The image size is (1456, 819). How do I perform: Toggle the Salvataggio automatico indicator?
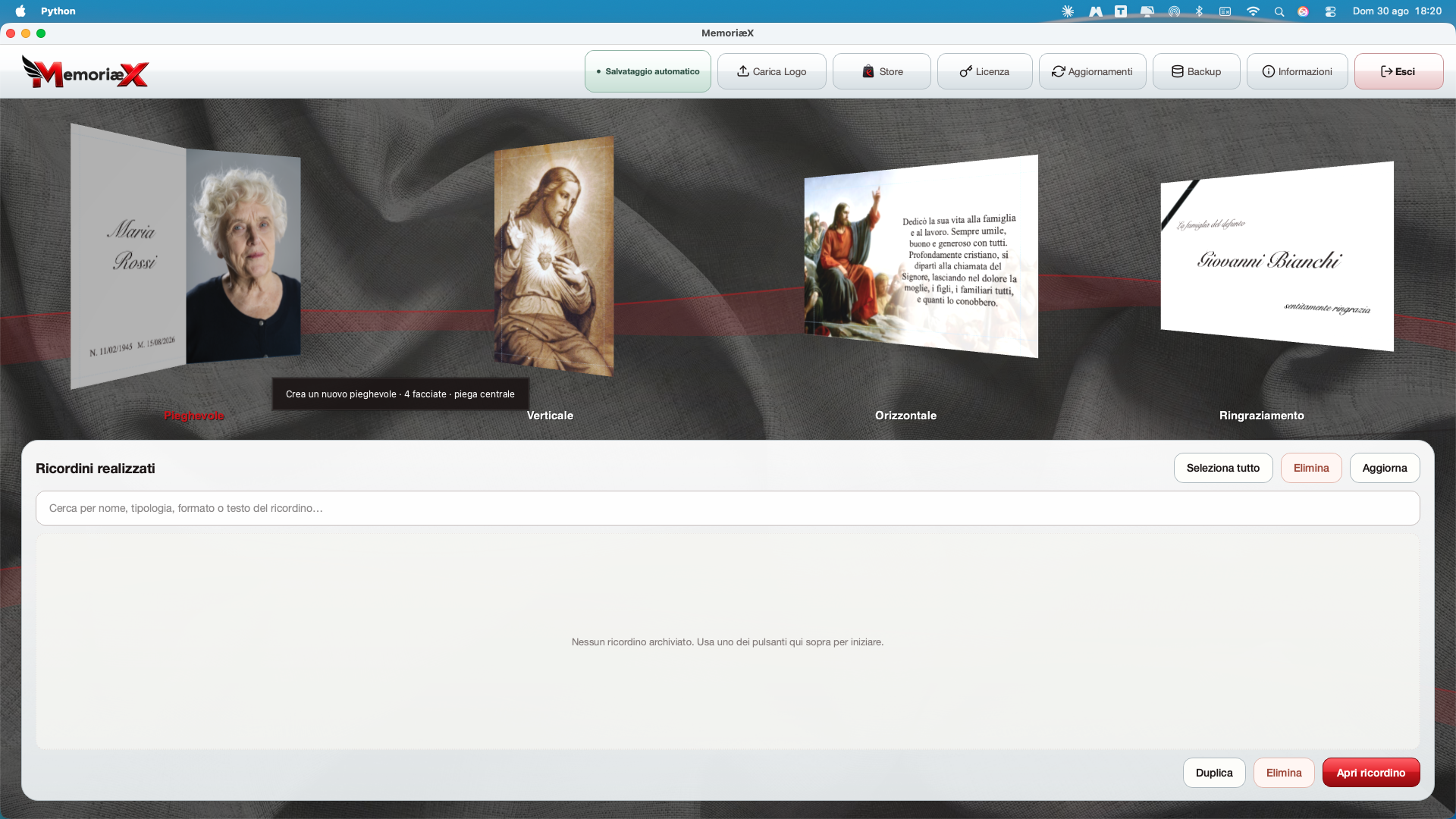point(648,71)
